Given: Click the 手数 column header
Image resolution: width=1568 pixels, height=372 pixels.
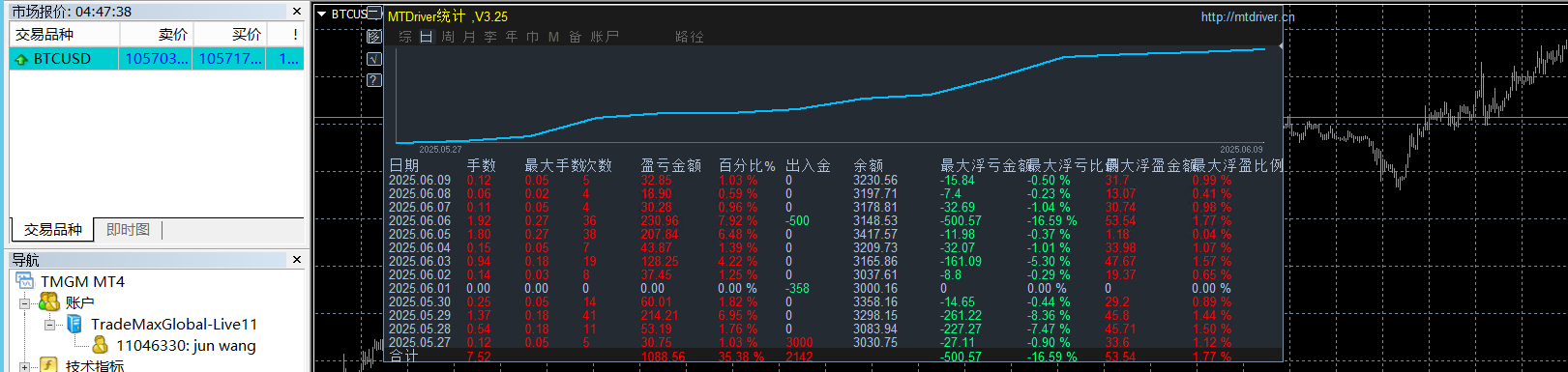Looking at the screenshot, I should point(482,165).
